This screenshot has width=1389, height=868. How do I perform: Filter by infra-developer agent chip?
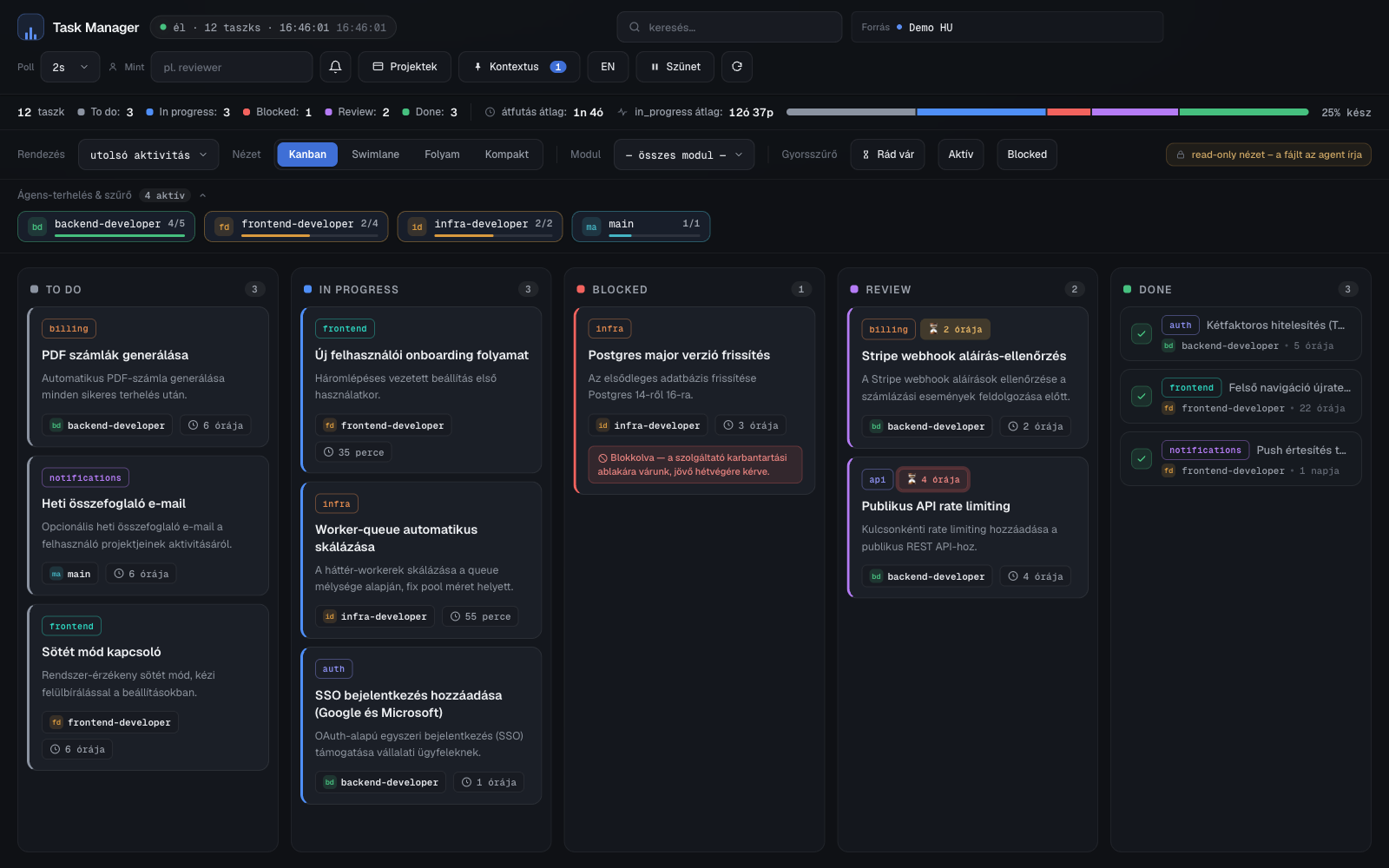(480, 226)
